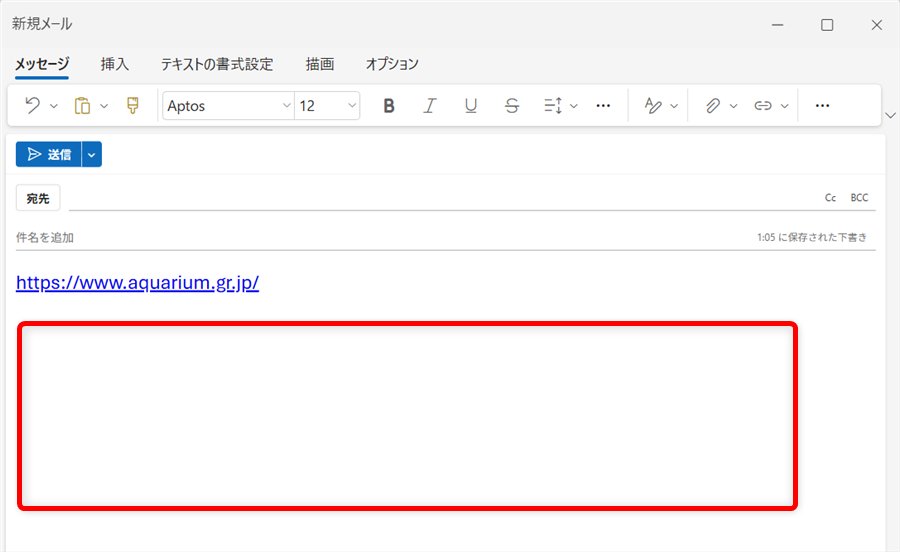Click the insert link chain icon
Viewport: 900px width, 552px height.
pyautogui.click(x=763, y=105)
